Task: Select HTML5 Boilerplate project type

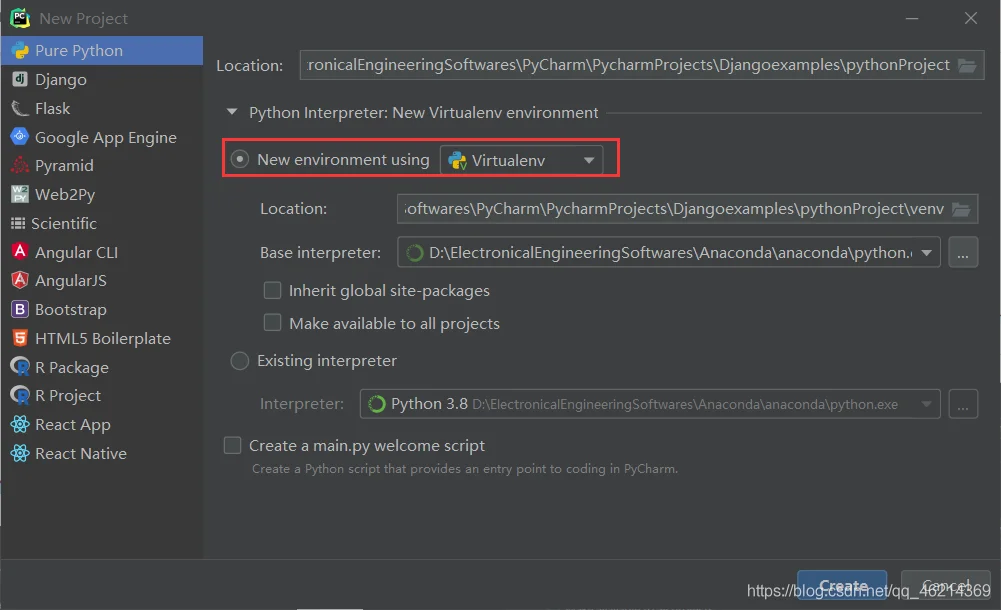Action: 102,338
